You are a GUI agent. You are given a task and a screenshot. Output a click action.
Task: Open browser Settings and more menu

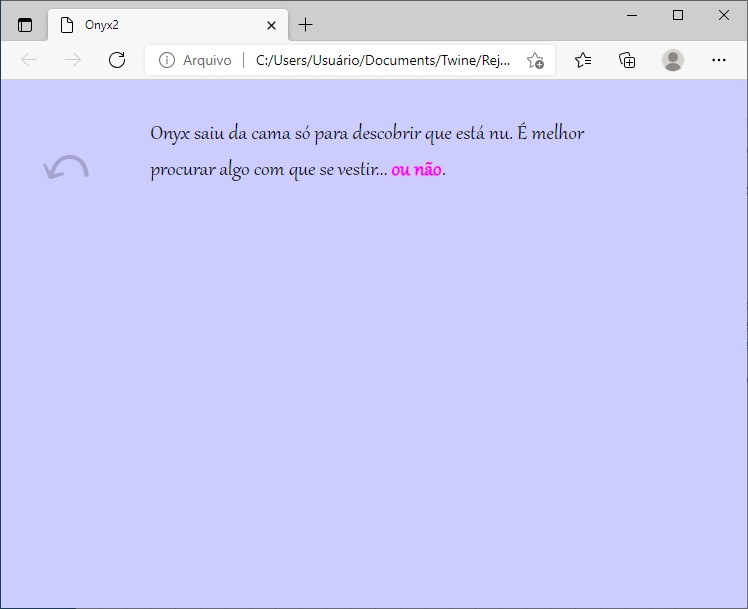(x=718, y=60)
